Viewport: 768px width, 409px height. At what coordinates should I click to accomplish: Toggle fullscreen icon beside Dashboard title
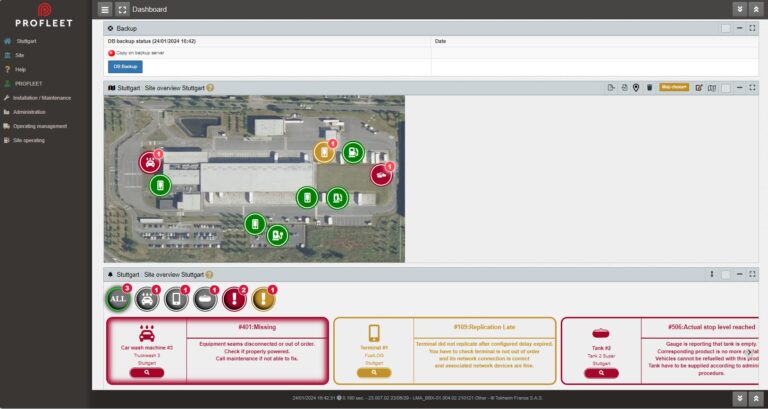122,9
